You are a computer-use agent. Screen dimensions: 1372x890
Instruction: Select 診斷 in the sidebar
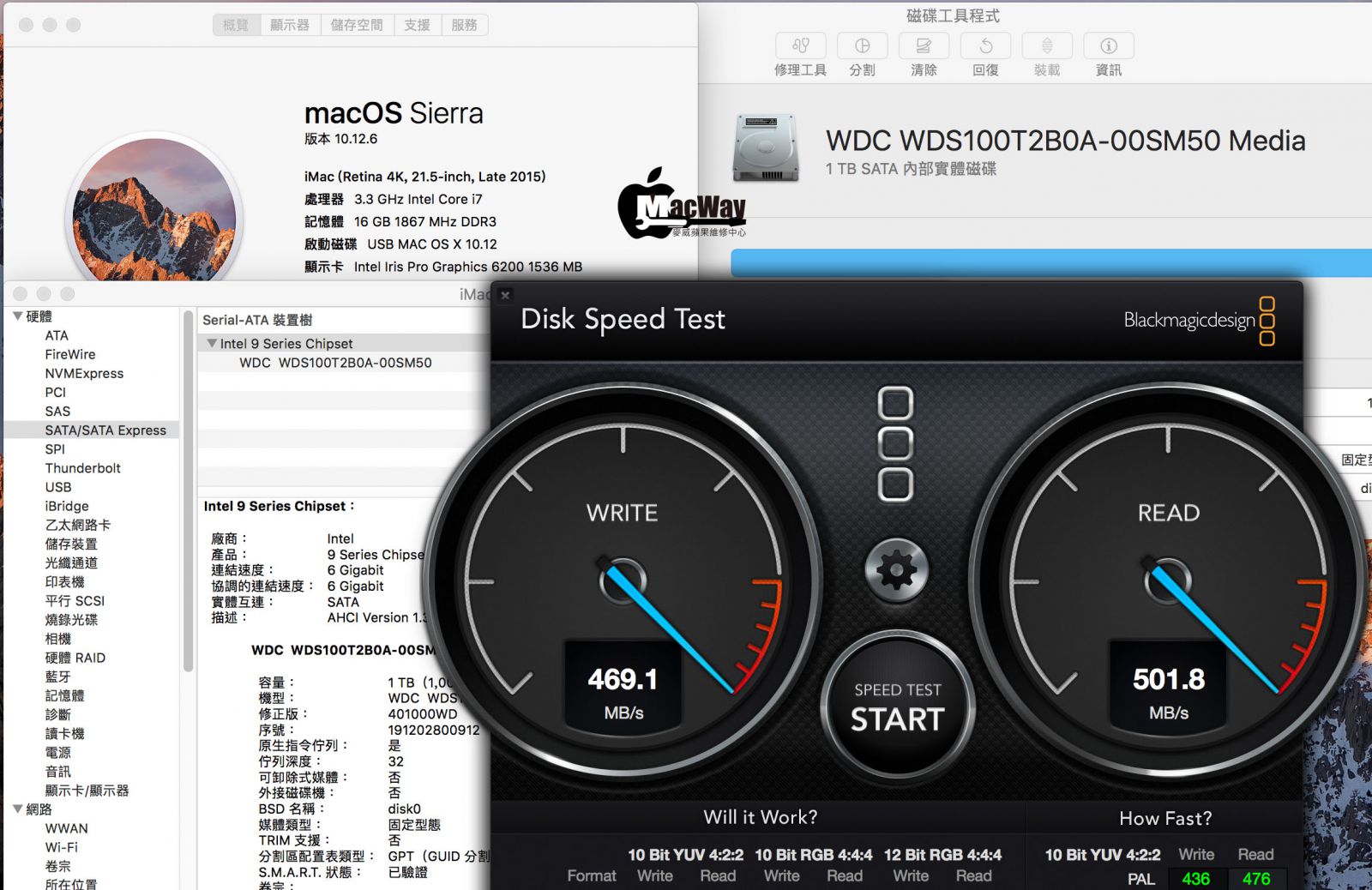click(x=58, y=714)
